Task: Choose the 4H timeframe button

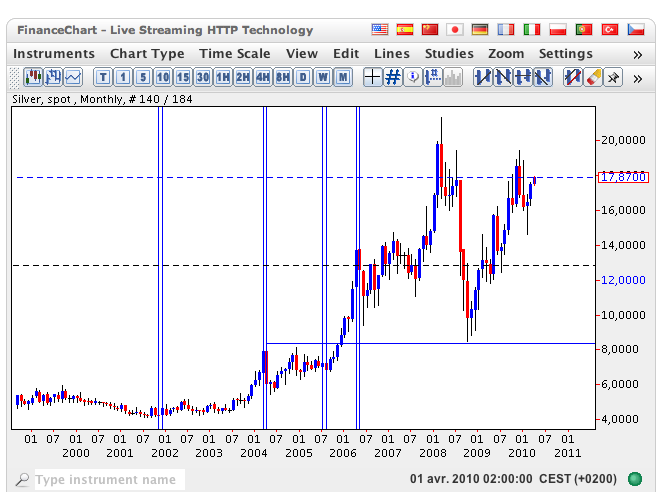Action: [263, 75]
